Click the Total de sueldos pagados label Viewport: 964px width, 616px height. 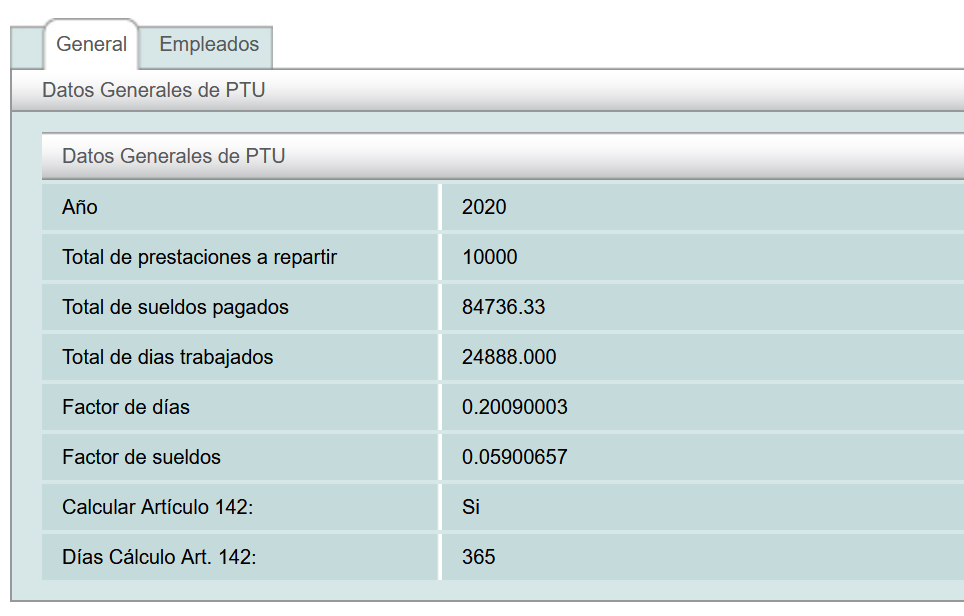pos(175,307)
